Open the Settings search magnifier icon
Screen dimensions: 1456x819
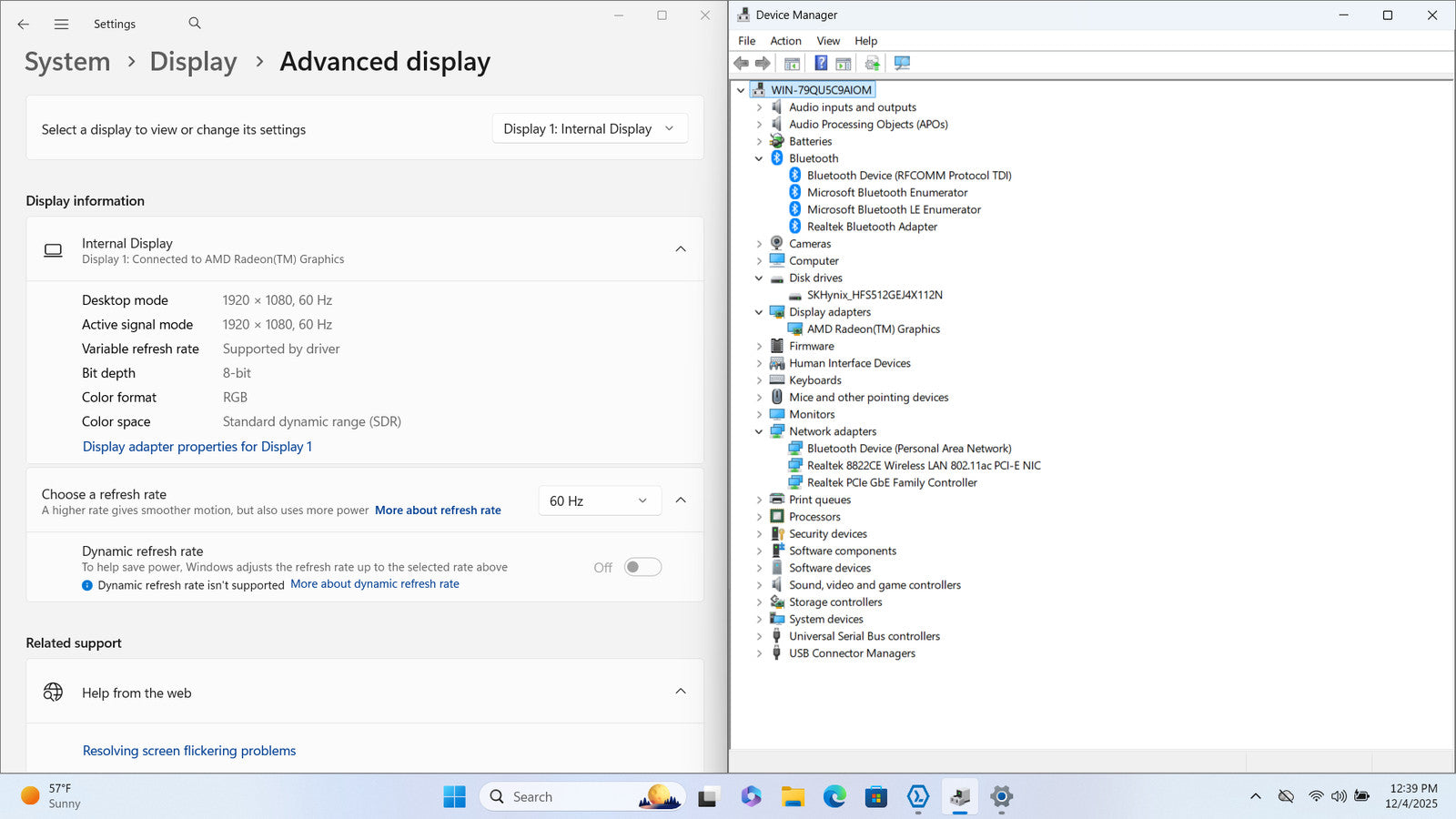195,24
